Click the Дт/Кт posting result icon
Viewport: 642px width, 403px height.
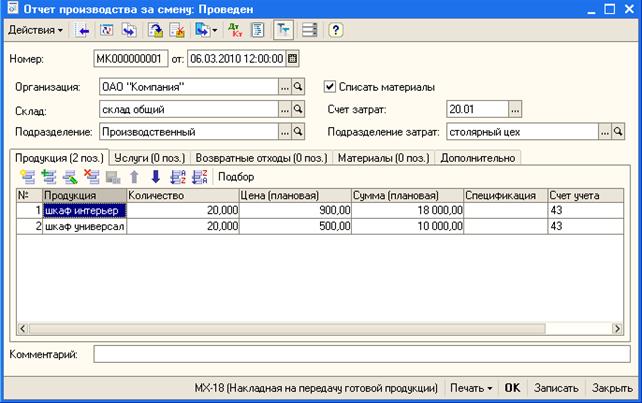pos(234,30)
